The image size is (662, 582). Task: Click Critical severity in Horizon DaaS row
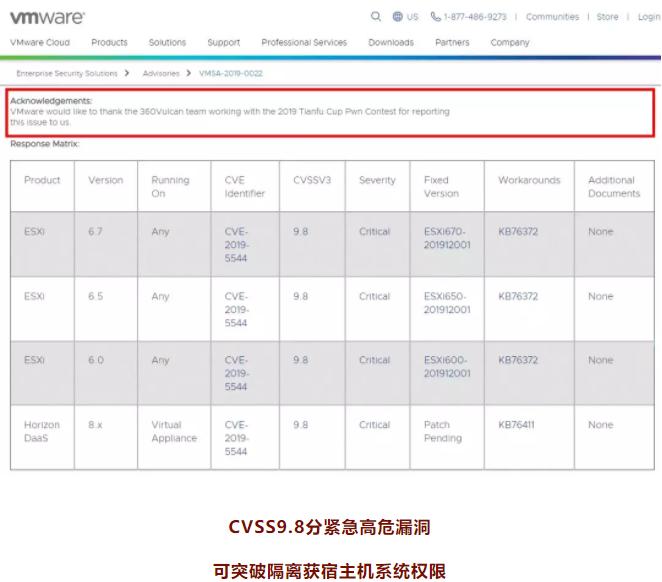(x=374, y=425)
